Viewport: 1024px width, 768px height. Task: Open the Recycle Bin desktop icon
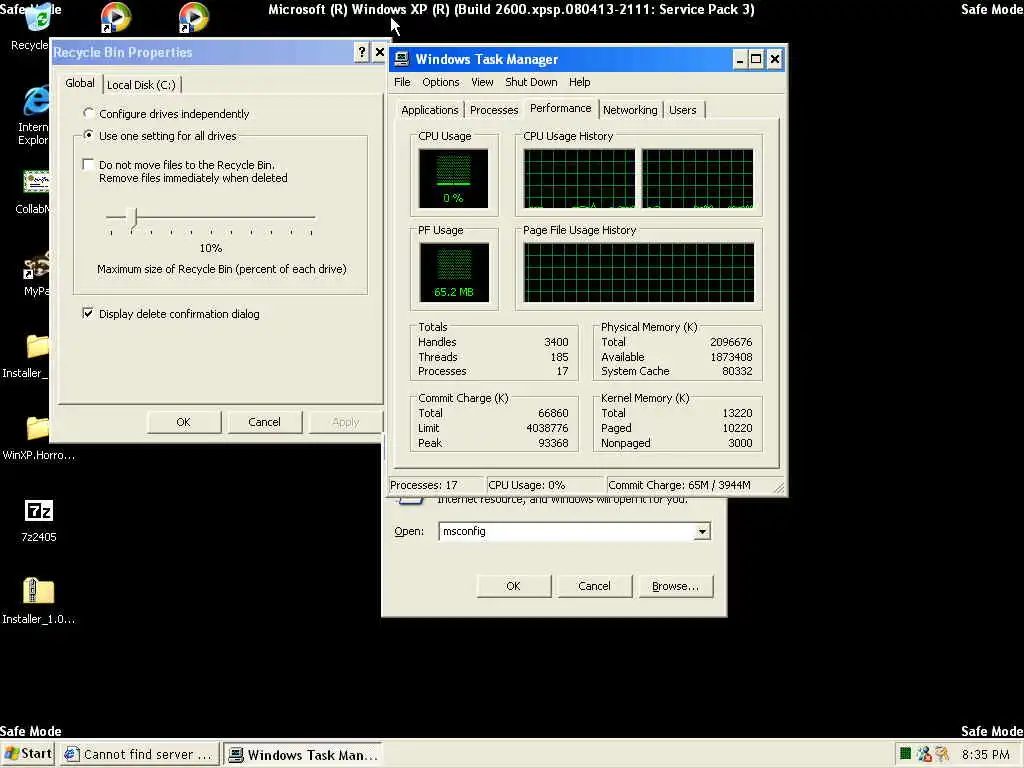tap(37, 20)
